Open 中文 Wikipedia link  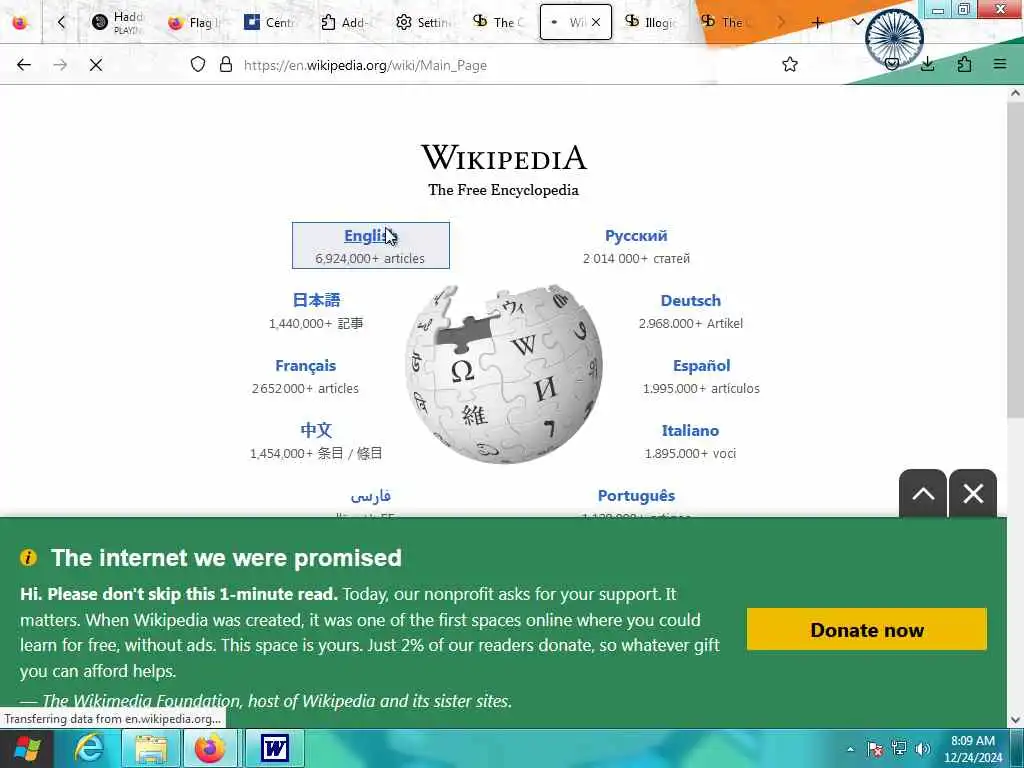[316, 430]
